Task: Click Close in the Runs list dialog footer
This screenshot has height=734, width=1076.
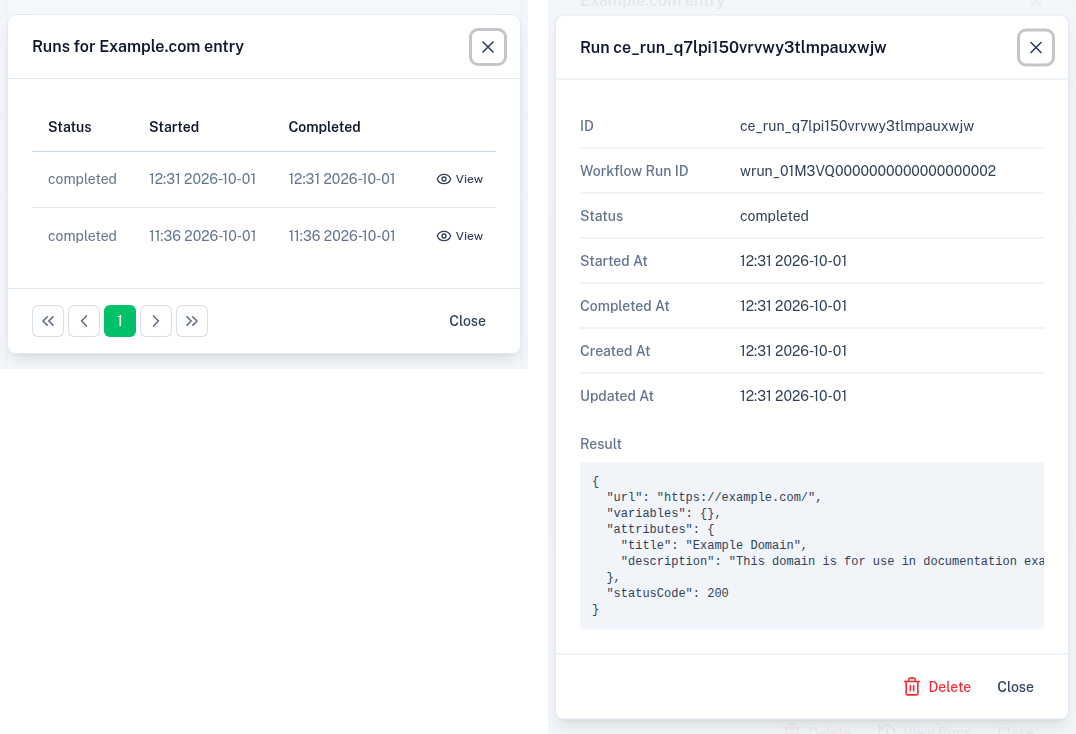Action: point(467,321)
